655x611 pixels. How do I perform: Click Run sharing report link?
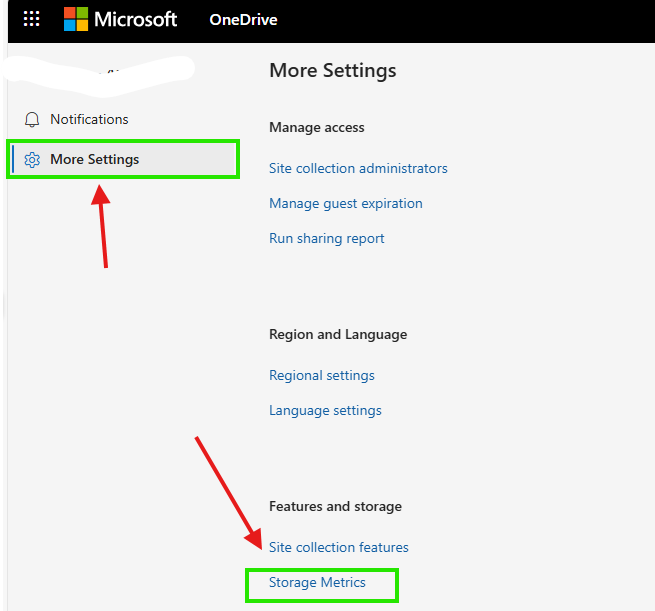click(x=326, y=238)
